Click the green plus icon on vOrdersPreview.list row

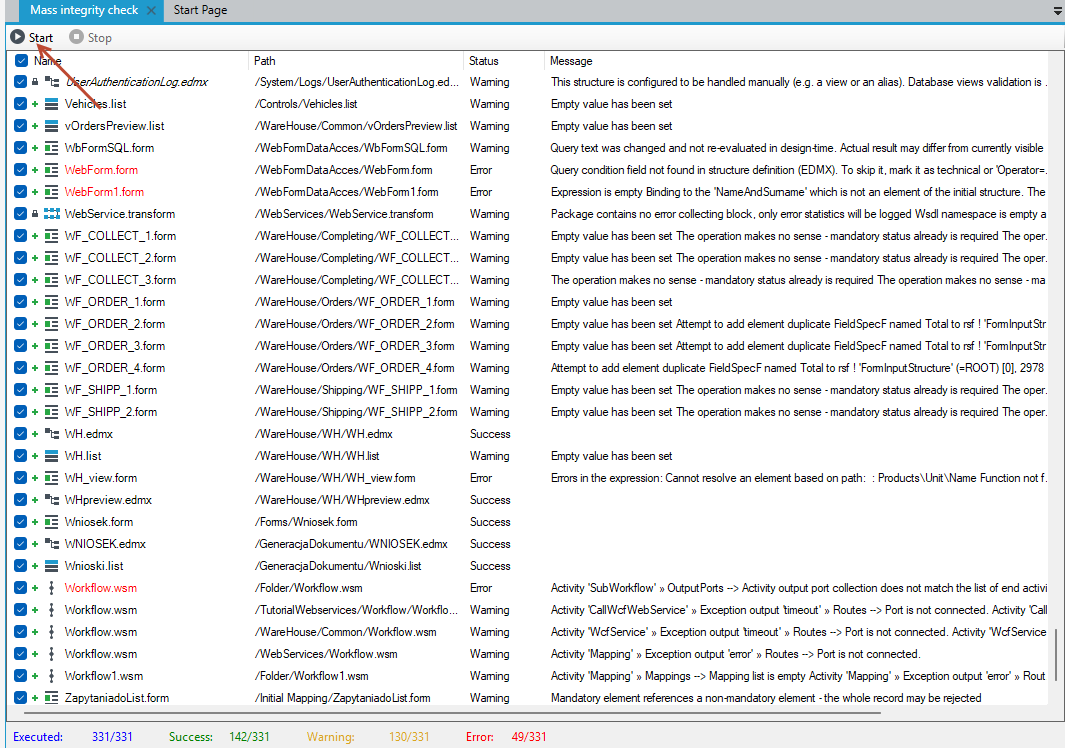[35, 126]
